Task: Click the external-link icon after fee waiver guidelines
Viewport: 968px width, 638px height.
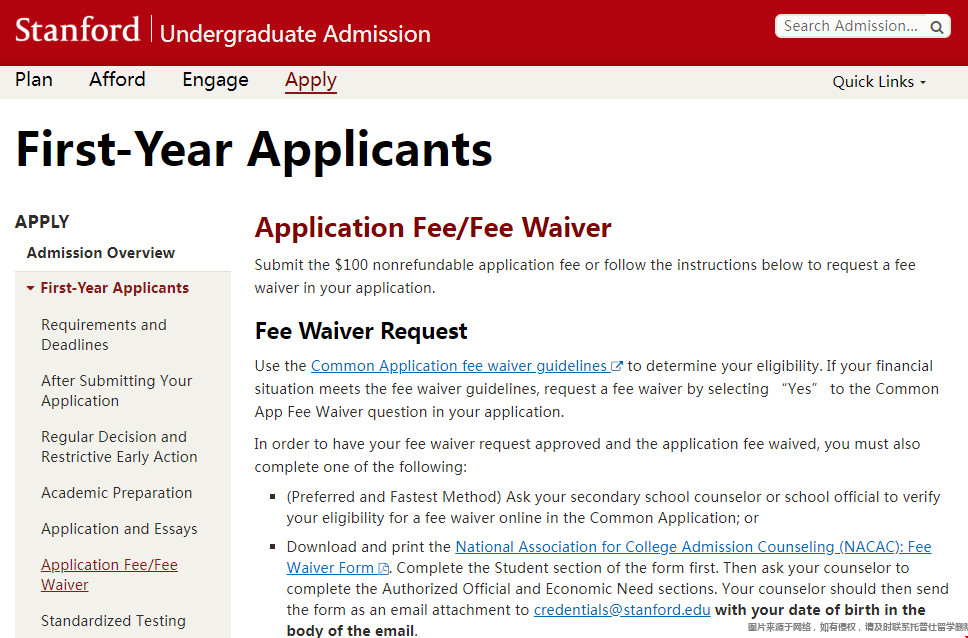Action: tap(617, 366)
